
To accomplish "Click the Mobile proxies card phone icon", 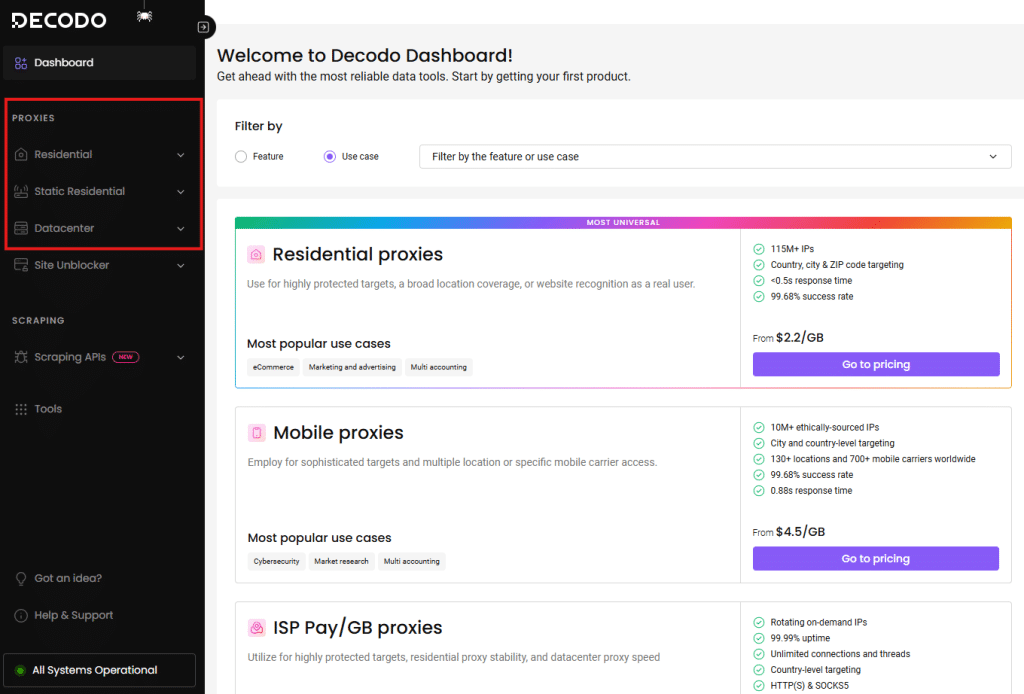I will click(257, 433).
